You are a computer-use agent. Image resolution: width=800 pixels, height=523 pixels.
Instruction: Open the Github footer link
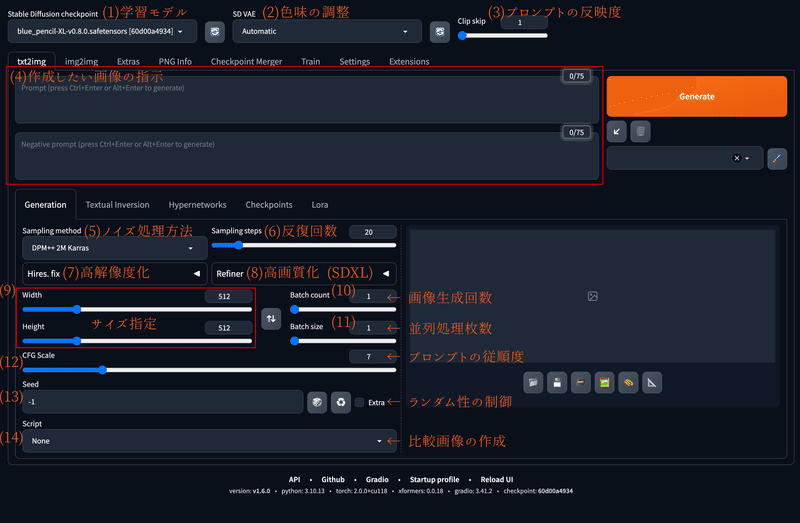coord(333,480)
